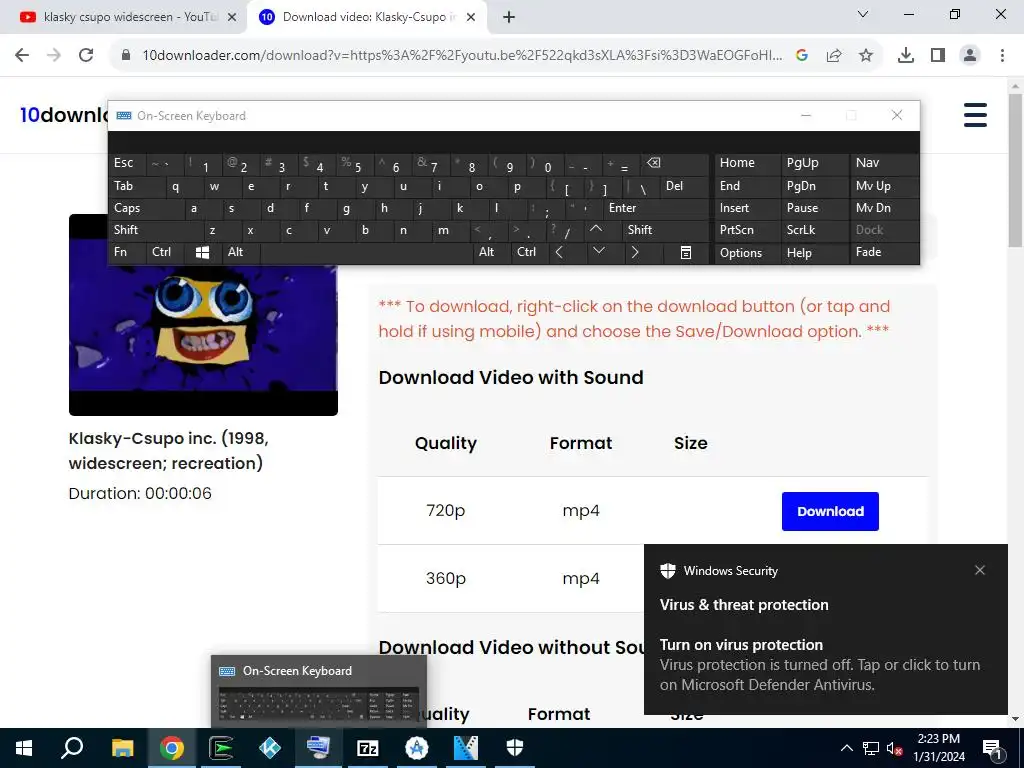Open Chrome three-dot menu
This screenshot has width=1024, height=768.
tap(1002, 56)
